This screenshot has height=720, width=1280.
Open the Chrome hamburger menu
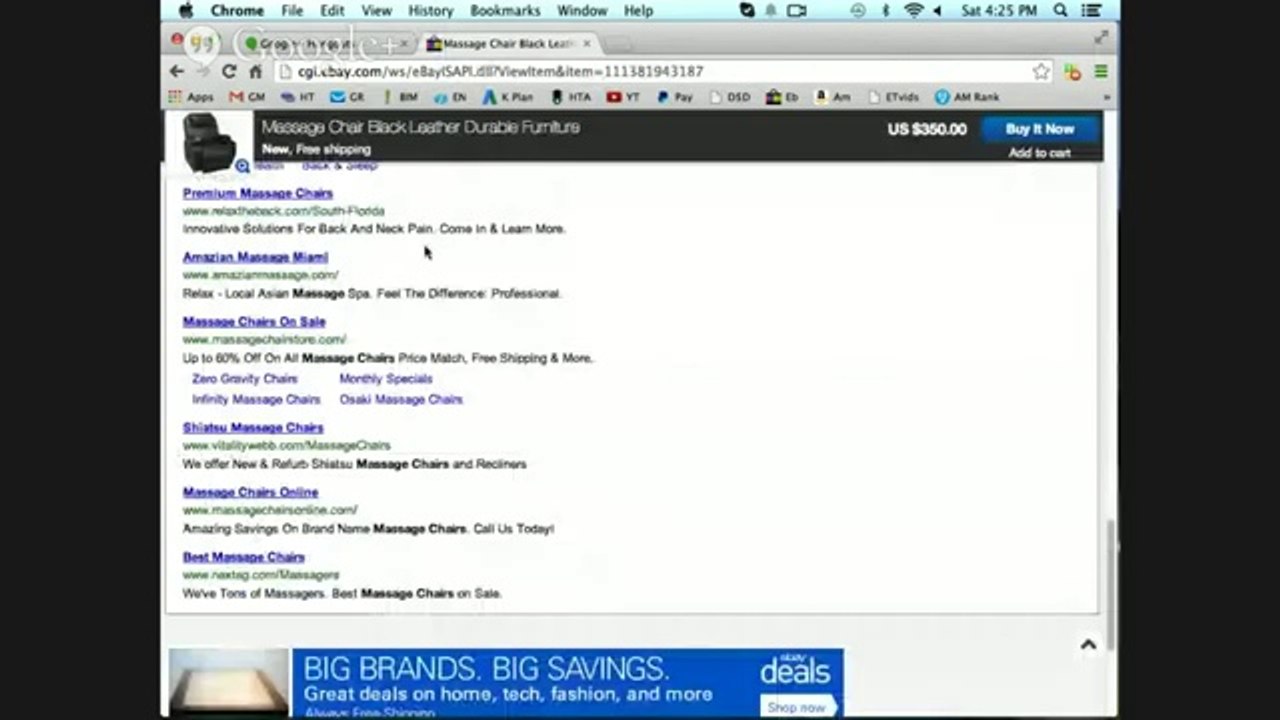tap(1101, 72)
